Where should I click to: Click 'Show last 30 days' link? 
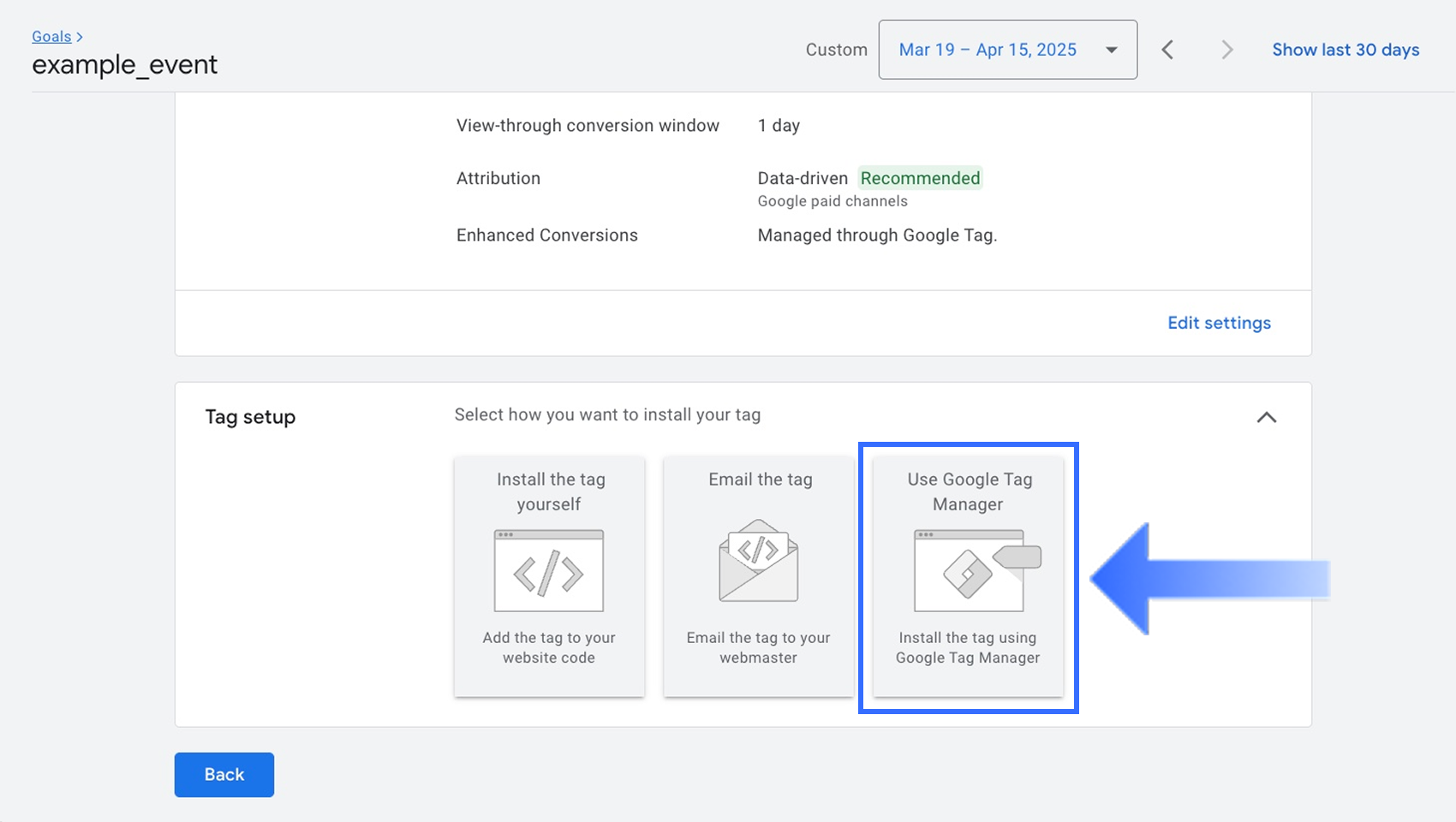pos(1345,50)
